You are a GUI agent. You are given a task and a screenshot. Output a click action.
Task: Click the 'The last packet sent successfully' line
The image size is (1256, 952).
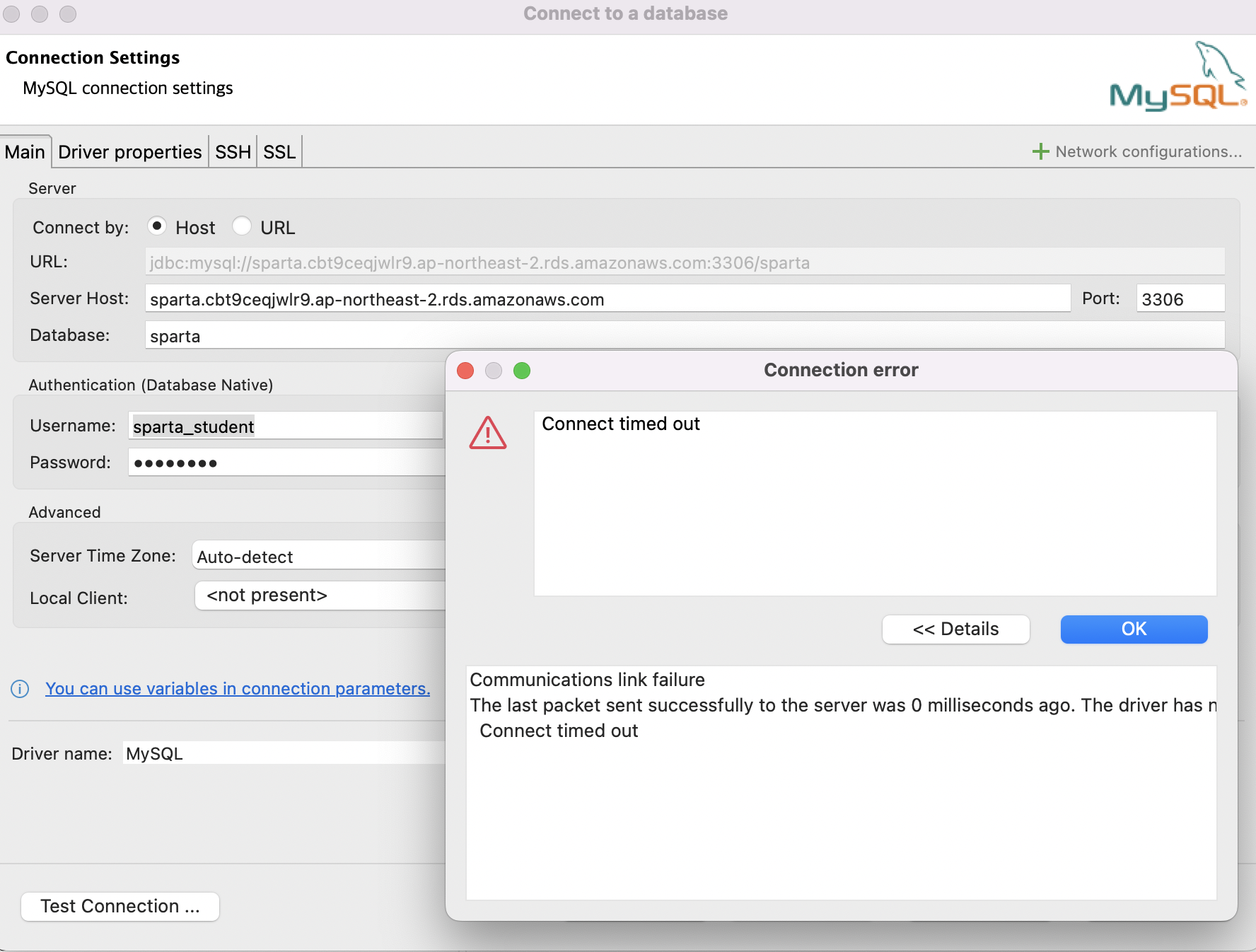[x=843, y=705]
